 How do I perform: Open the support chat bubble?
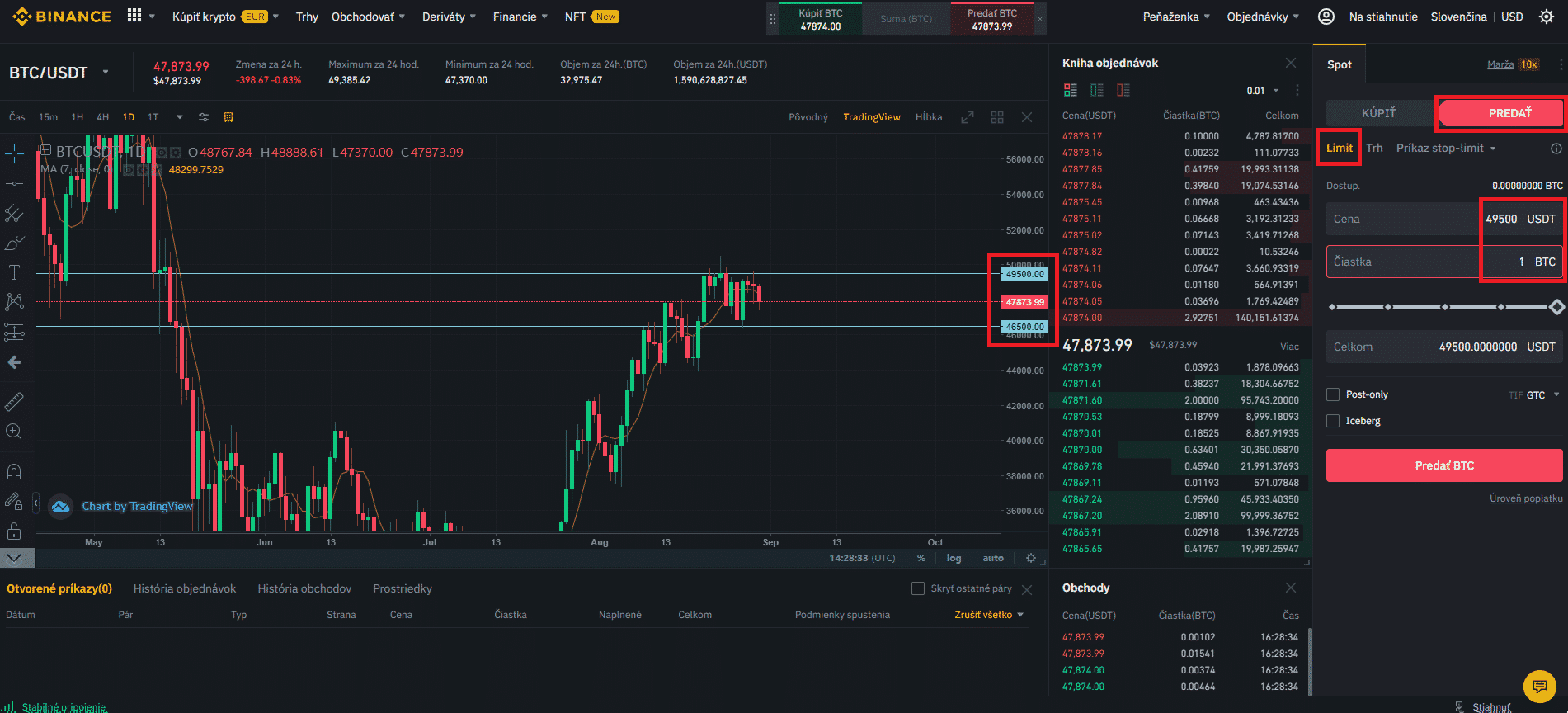[1538, 686]
